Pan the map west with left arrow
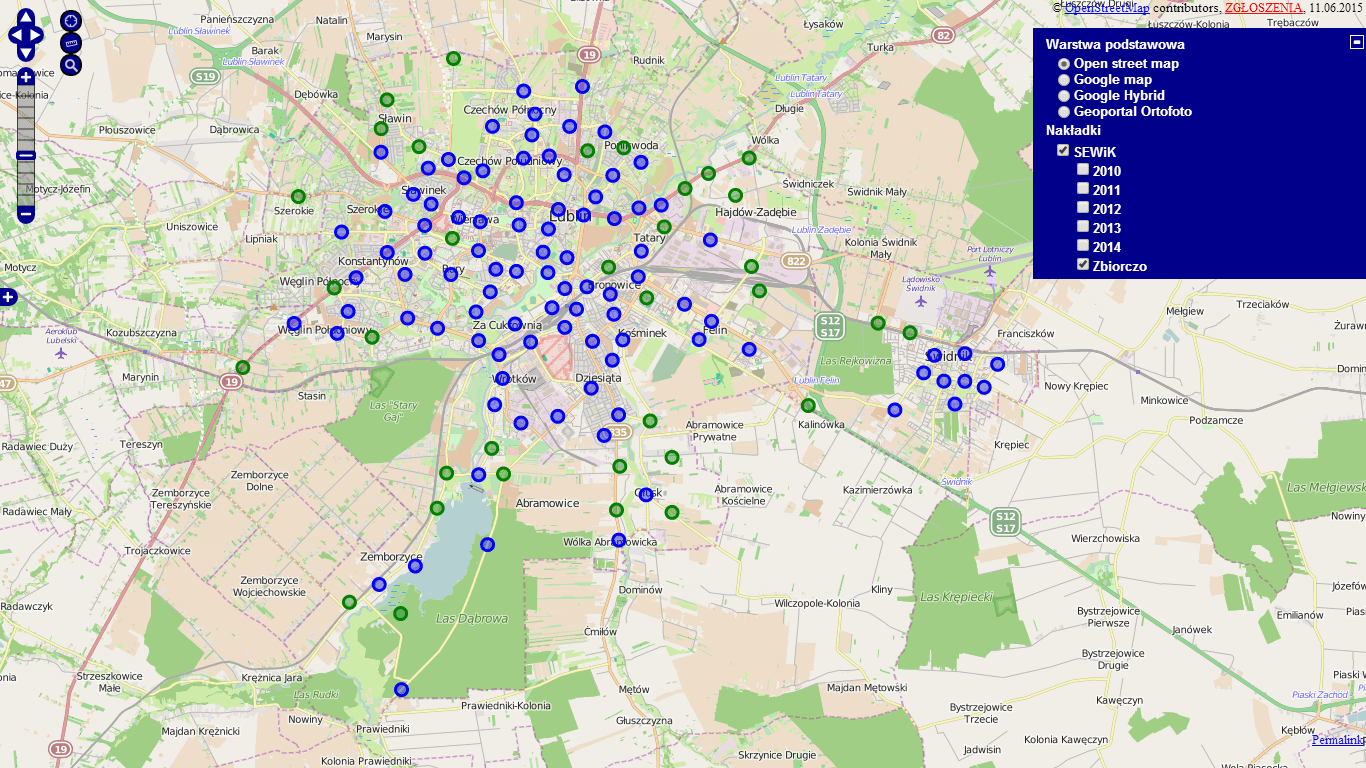This screenshot has width=1366, height=768. 15,35
